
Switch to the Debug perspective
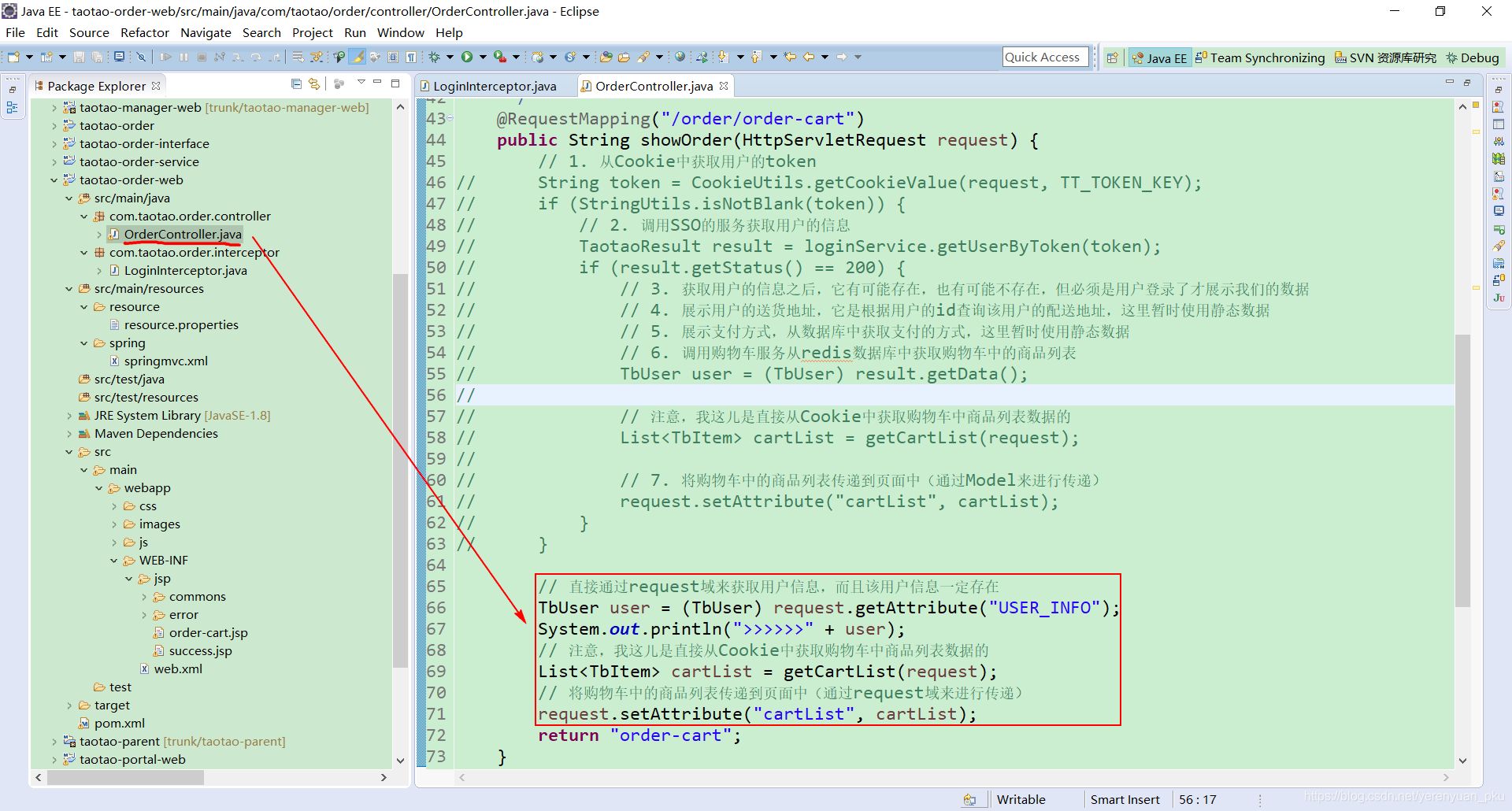tap(1473, 57)
